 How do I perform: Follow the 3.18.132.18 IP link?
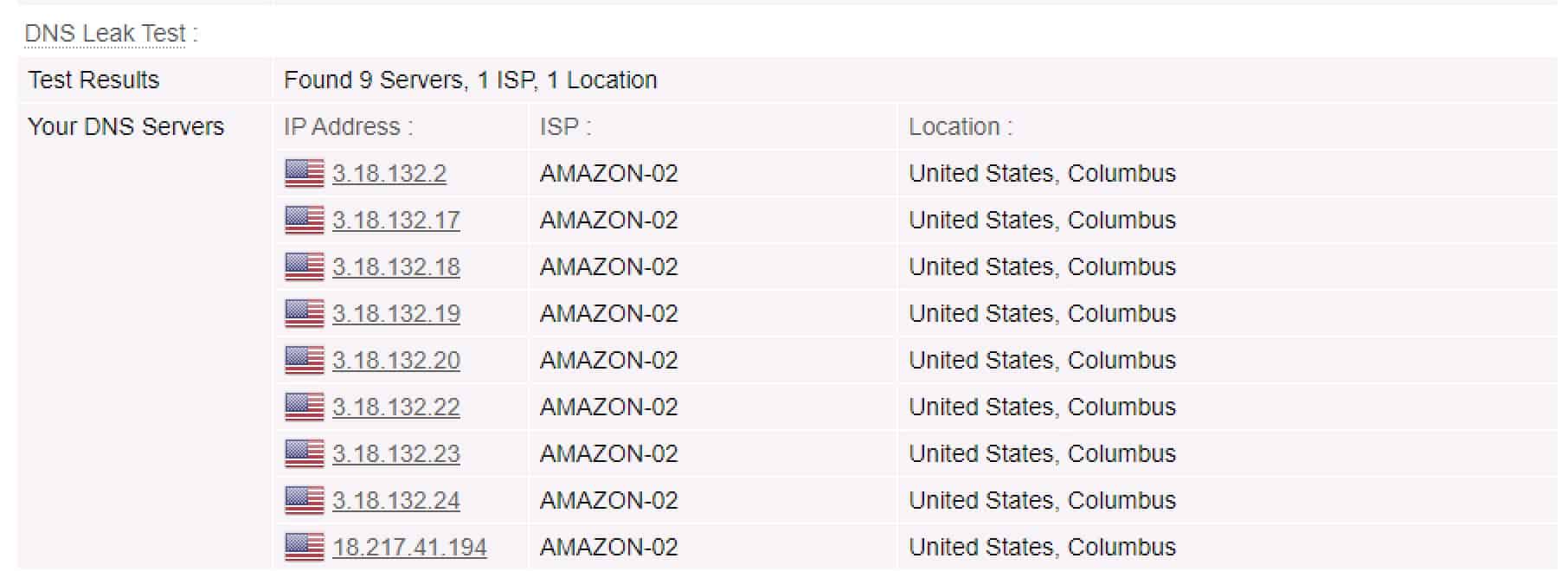coord(396,266)
